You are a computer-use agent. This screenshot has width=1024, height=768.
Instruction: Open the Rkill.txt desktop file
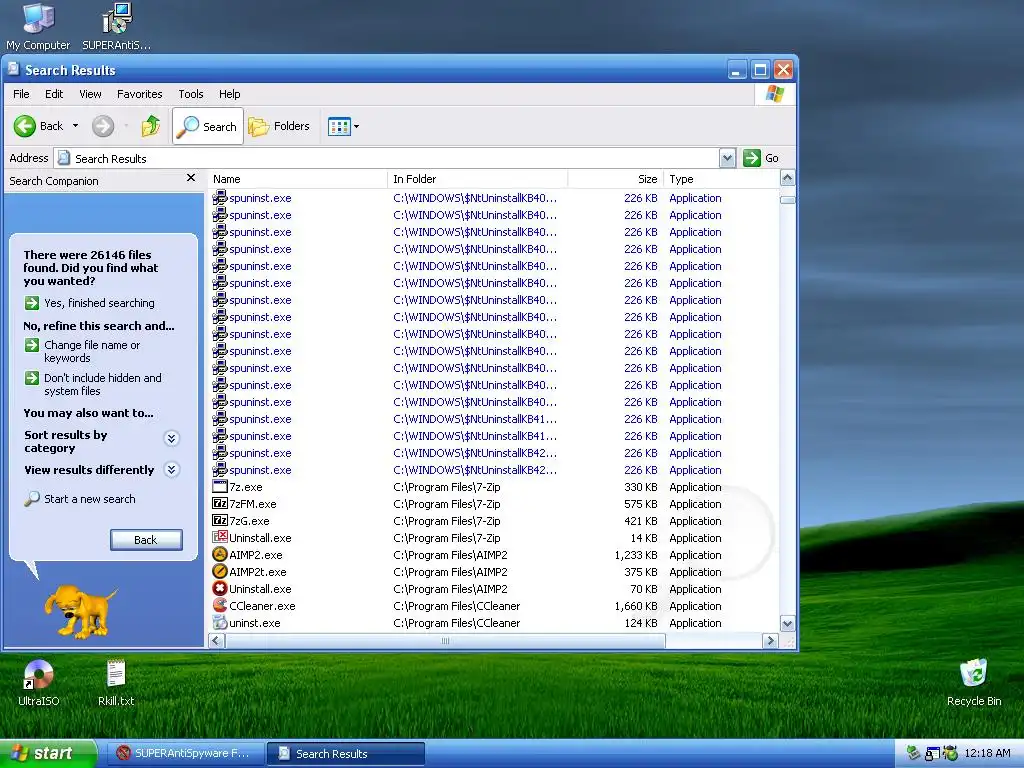coord(116,683)
